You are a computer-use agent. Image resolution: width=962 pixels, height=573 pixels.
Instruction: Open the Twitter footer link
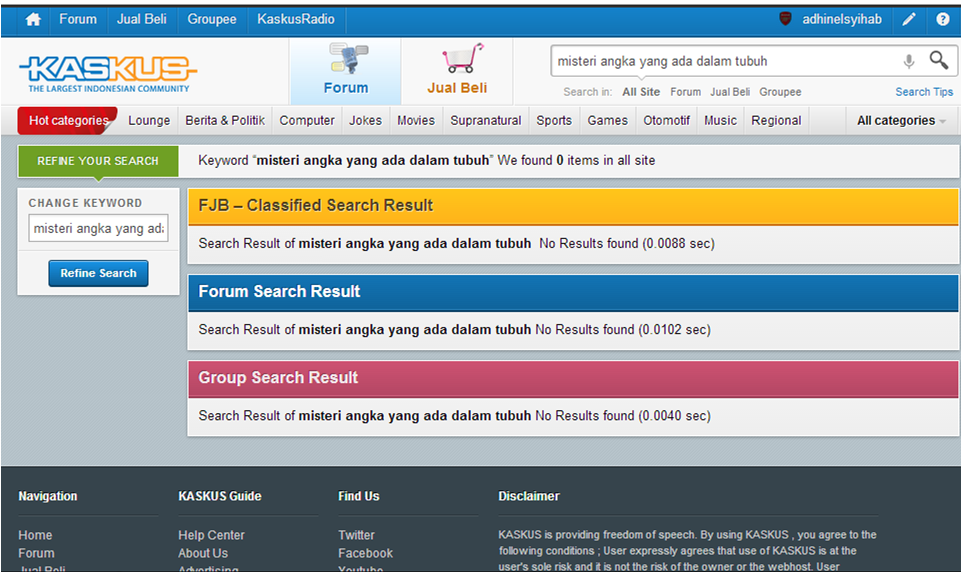click(x=356, y=535)
